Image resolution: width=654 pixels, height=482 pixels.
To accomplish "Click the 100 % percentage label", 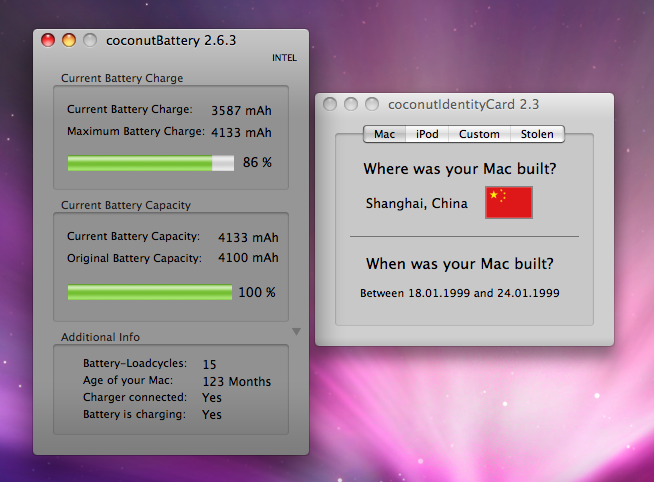I will click(257, 292).
